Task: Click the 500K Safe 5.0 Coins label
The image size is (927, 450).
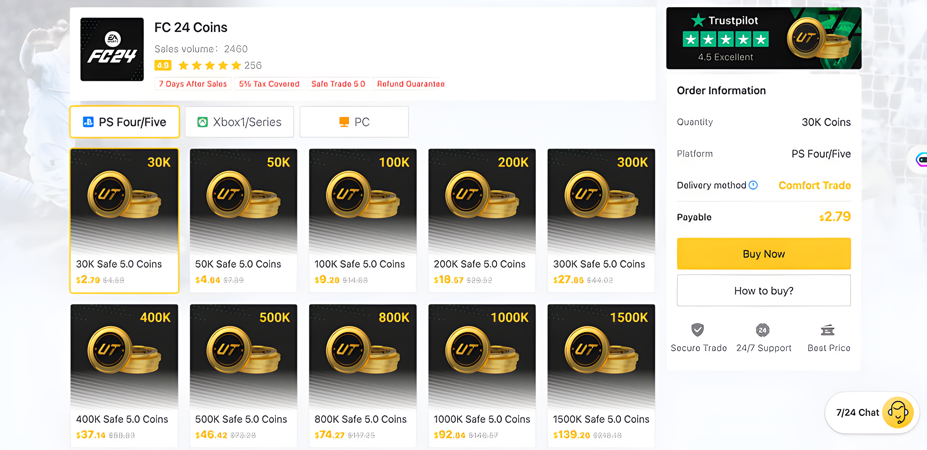Action: click(241, 419)
